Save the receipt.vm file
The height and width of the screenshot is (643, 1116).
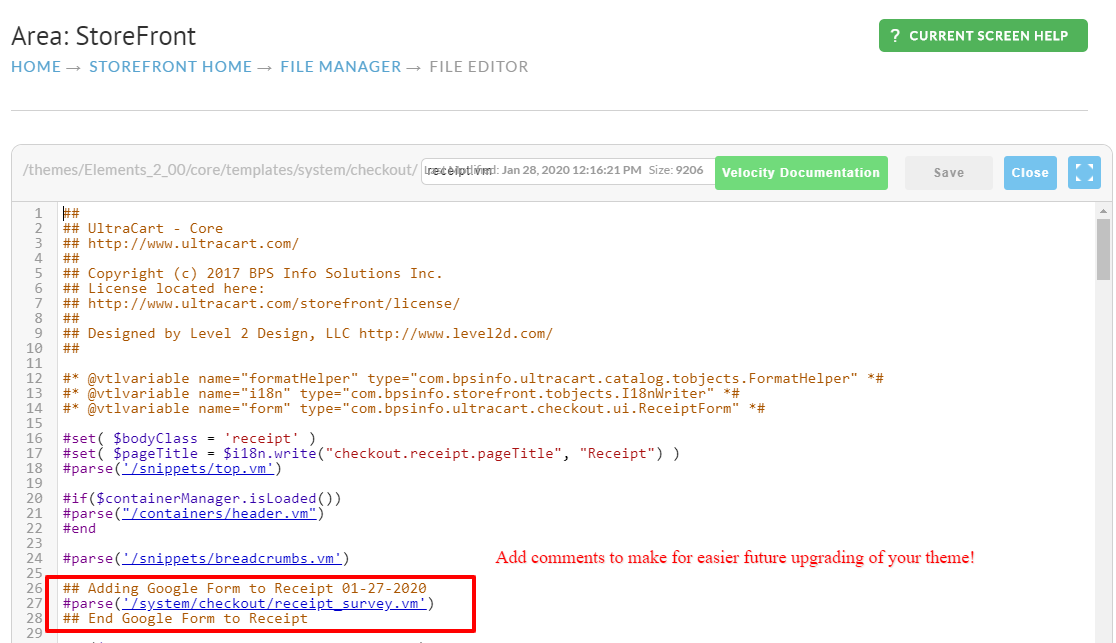pyautogui.click(x=949, y=172)
